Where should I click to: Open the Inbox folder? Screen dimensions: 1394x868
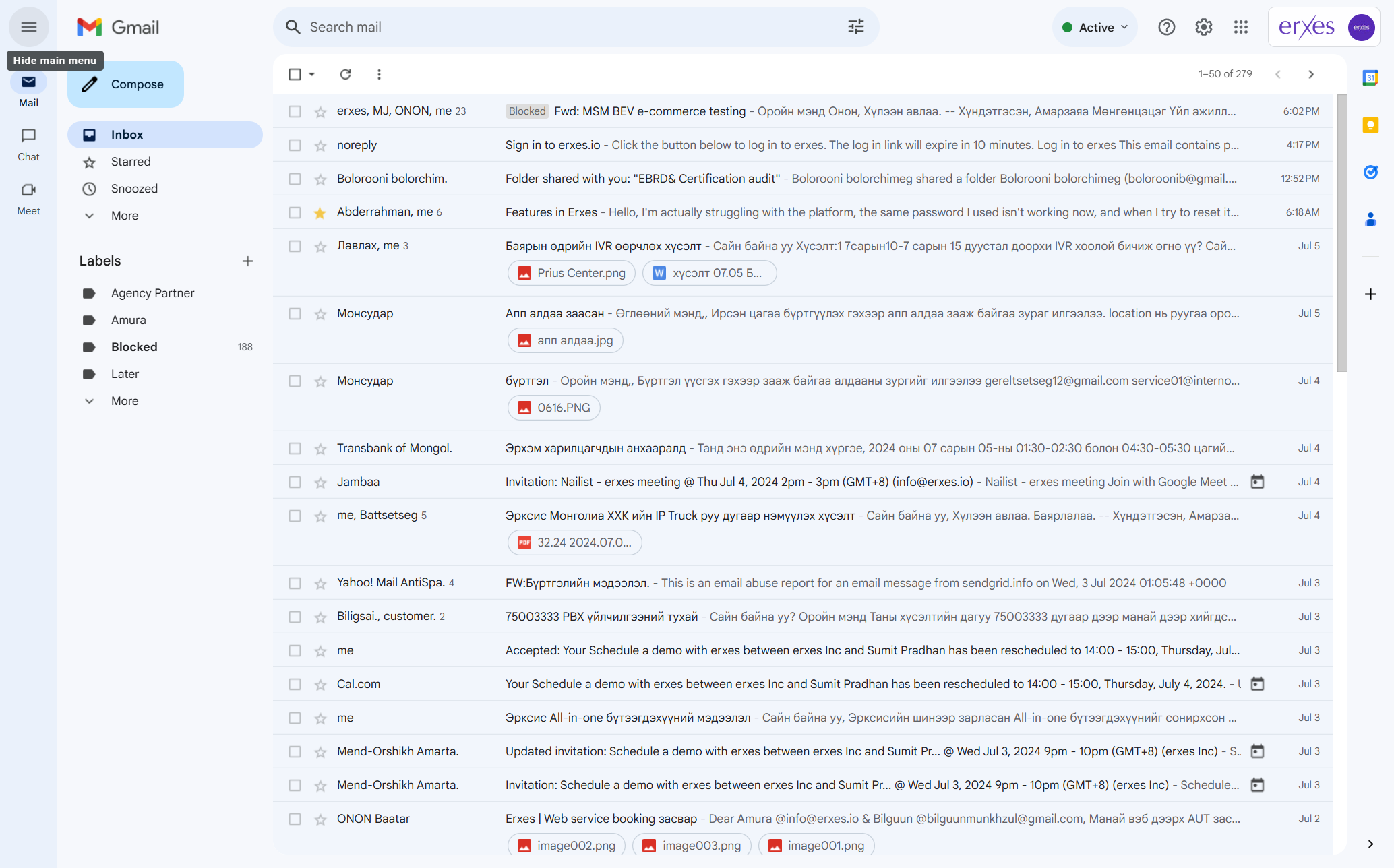165,135
